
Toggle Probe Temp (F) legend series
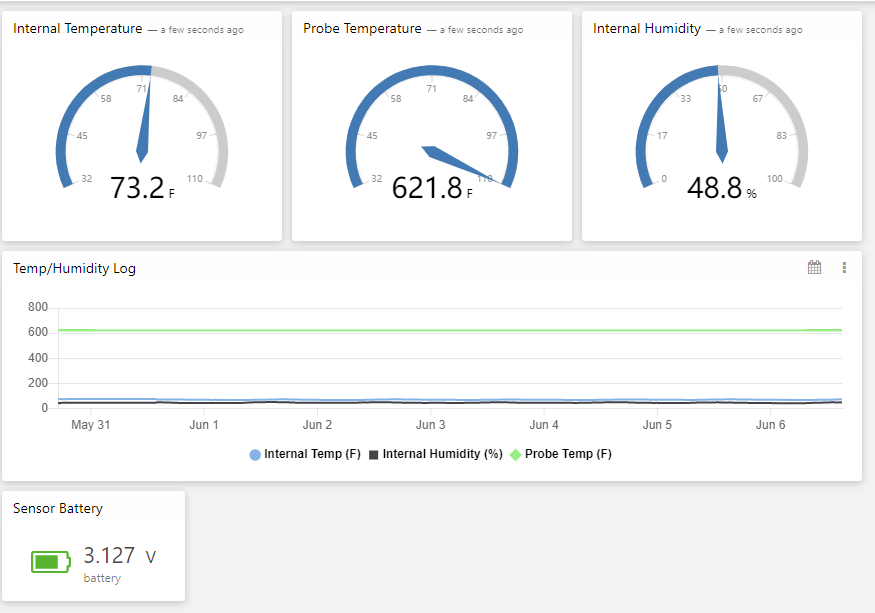coord(561,454)
